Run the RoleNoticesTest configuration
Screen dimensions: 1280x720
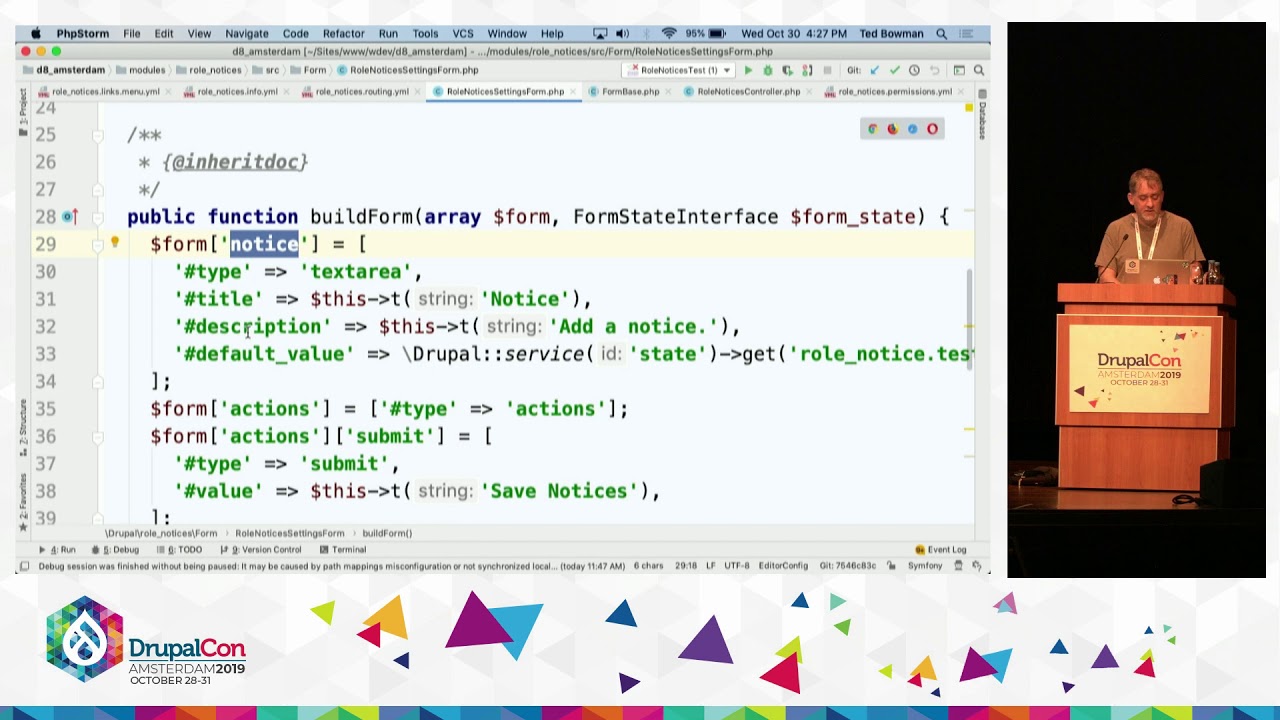[x=748, y=70]
